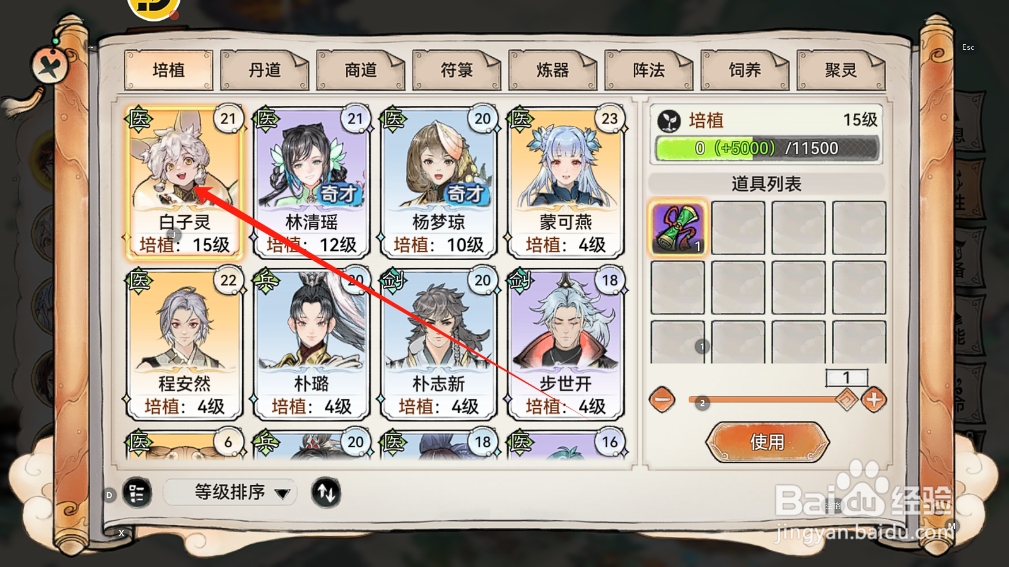Click the Esc close label
This screenshot has height=567, width=1009.
click(x=968, y=48)
